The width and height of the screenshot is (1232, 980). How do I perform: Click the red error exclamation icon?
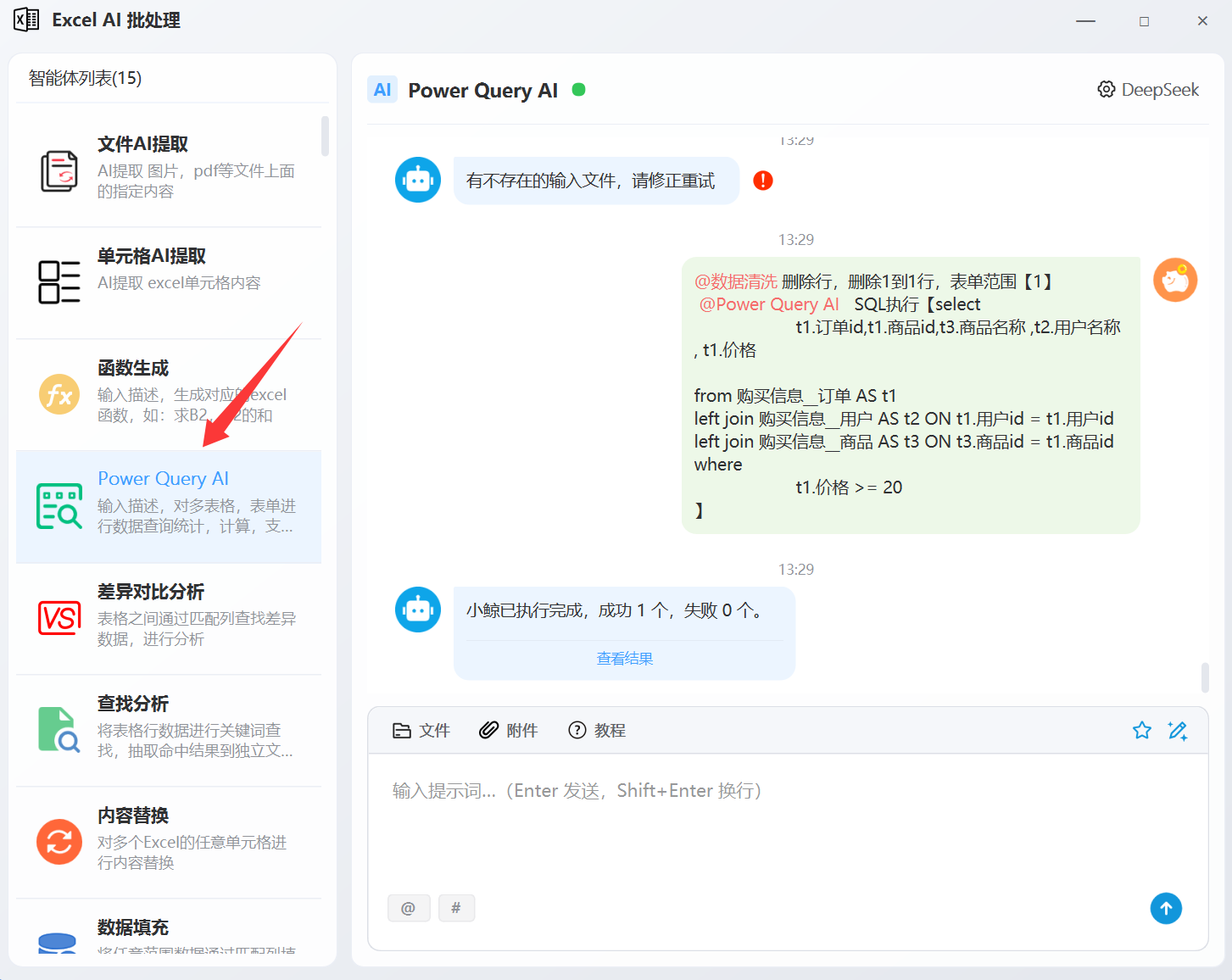click(x=763, y=181)
